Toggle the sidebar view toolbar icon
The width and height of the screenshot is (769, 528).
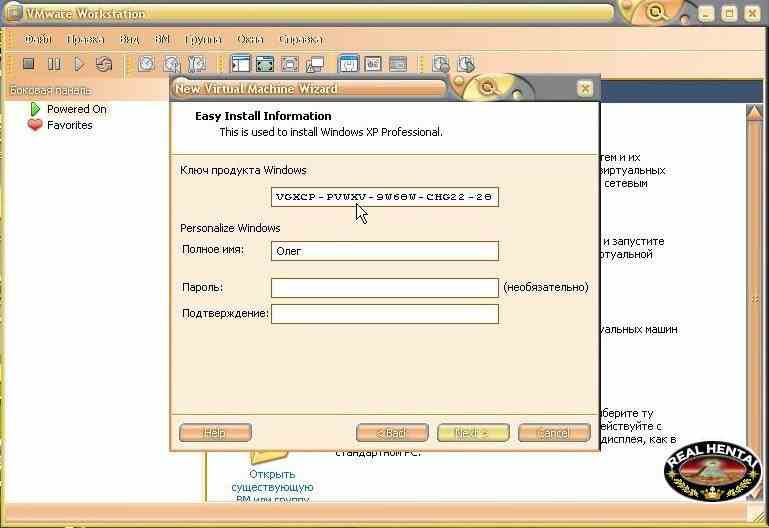click(x=240, y=64)
